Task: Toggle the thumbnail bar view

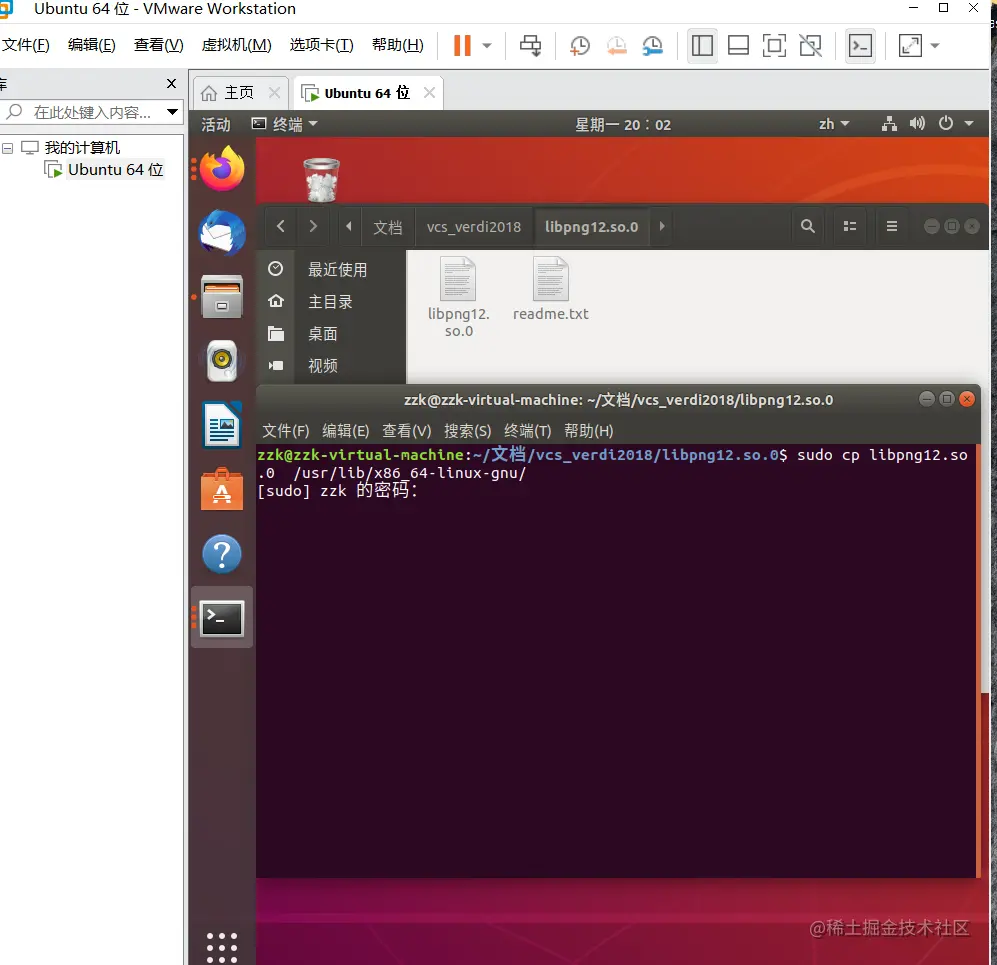Action: coord(738,45)
